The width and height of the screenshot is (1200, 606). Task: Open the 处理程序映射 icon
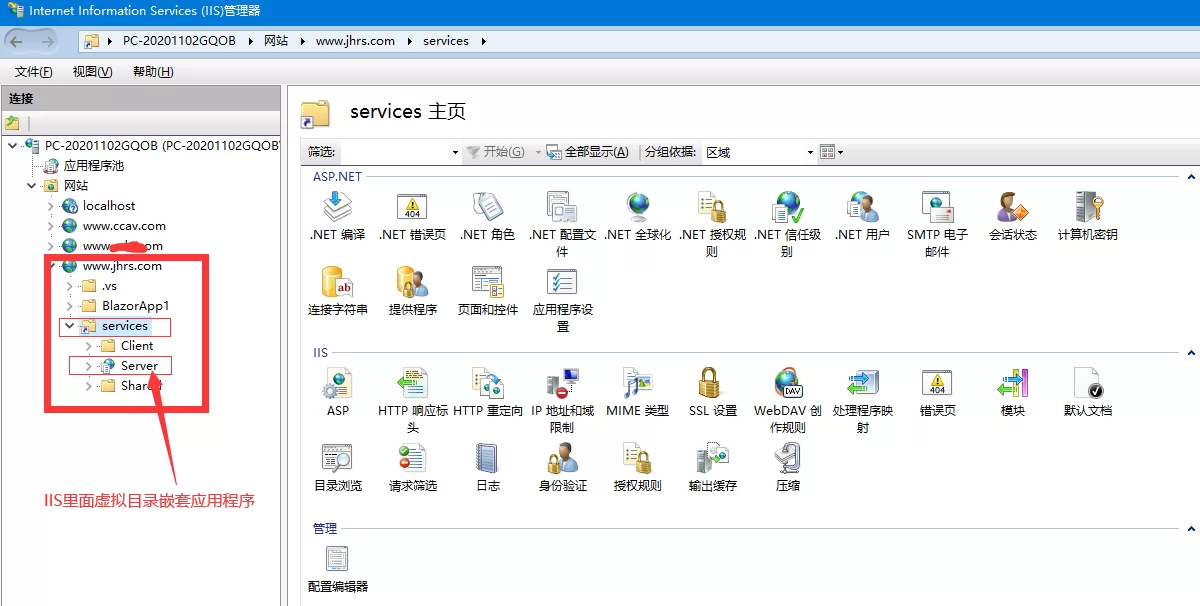[x=862, y=383]
